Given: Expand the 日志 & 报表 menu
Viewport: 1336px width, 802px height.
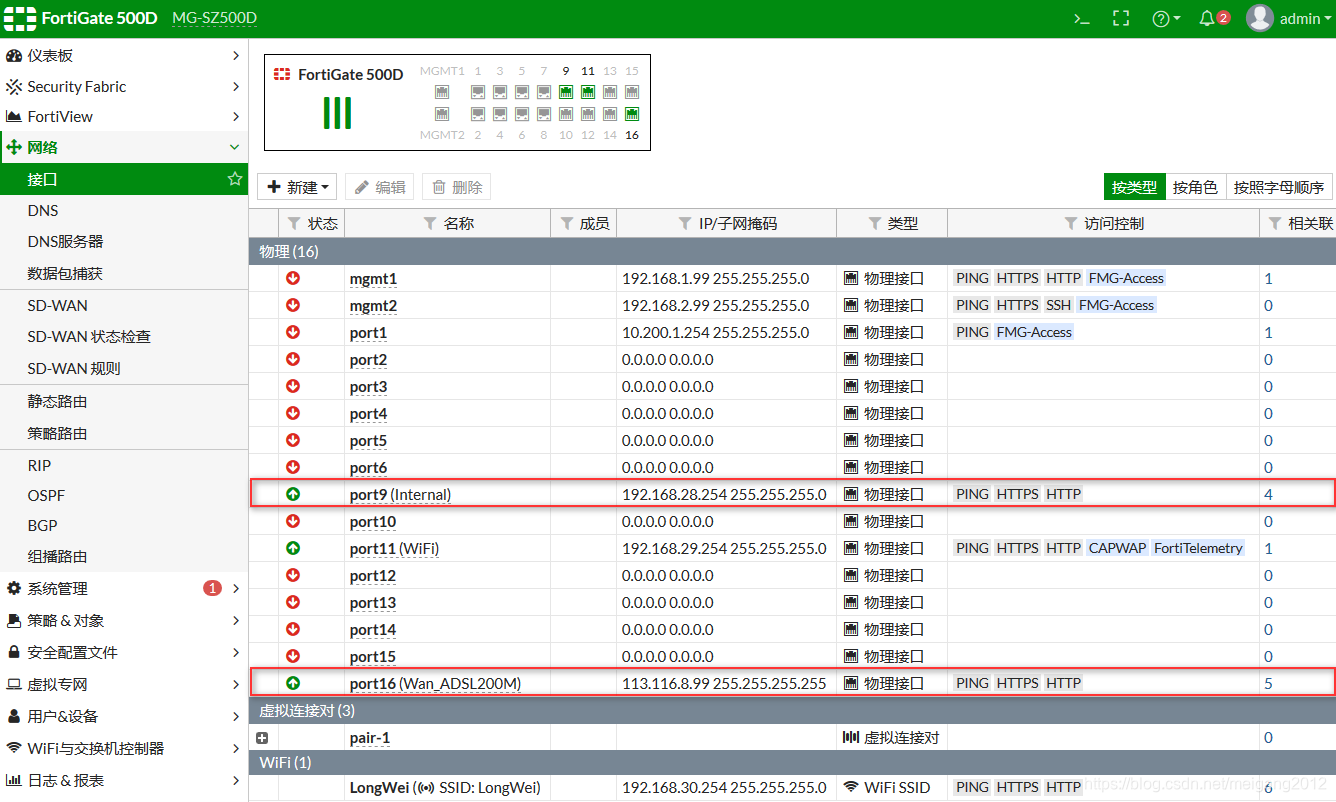Looking at the screenshot, I should point(124,780).
